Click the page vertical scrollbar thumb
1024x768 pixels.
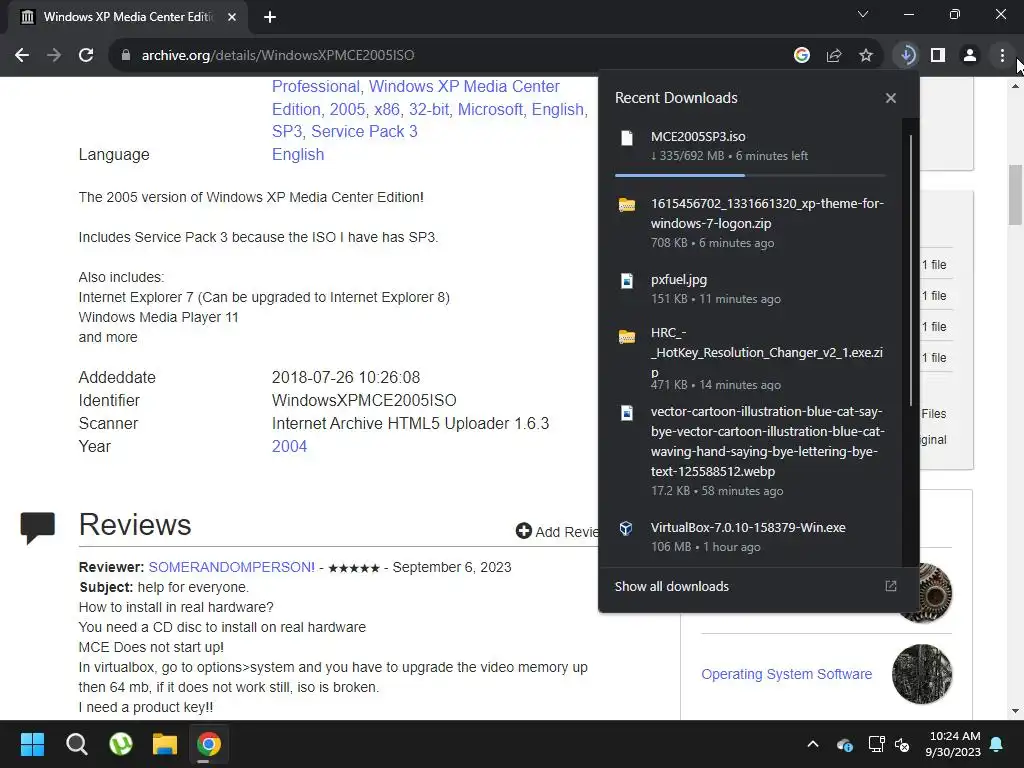pos(1016,195)
